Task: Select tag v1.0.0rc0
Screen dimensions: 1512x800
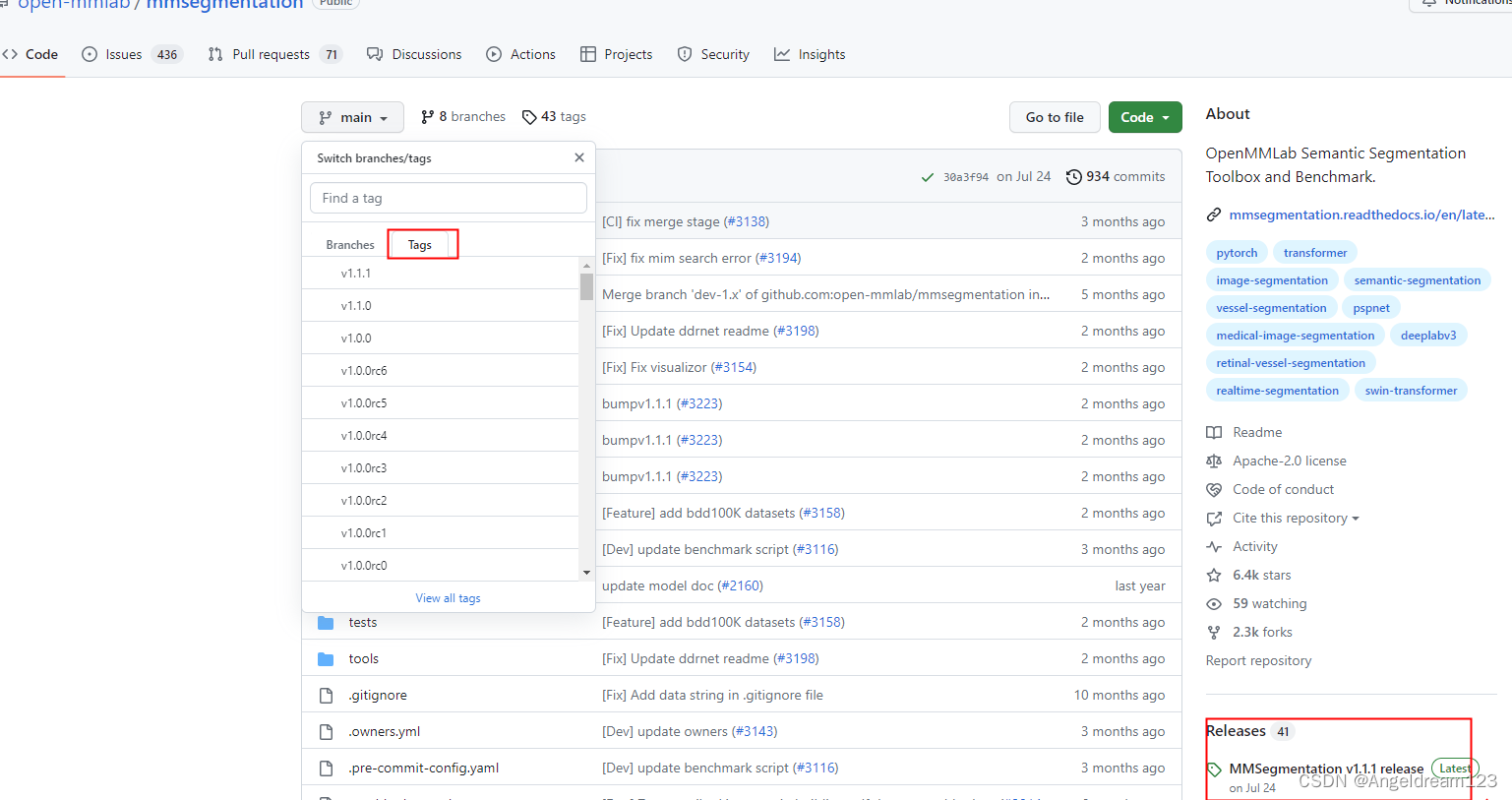Action: coord(441,566)
